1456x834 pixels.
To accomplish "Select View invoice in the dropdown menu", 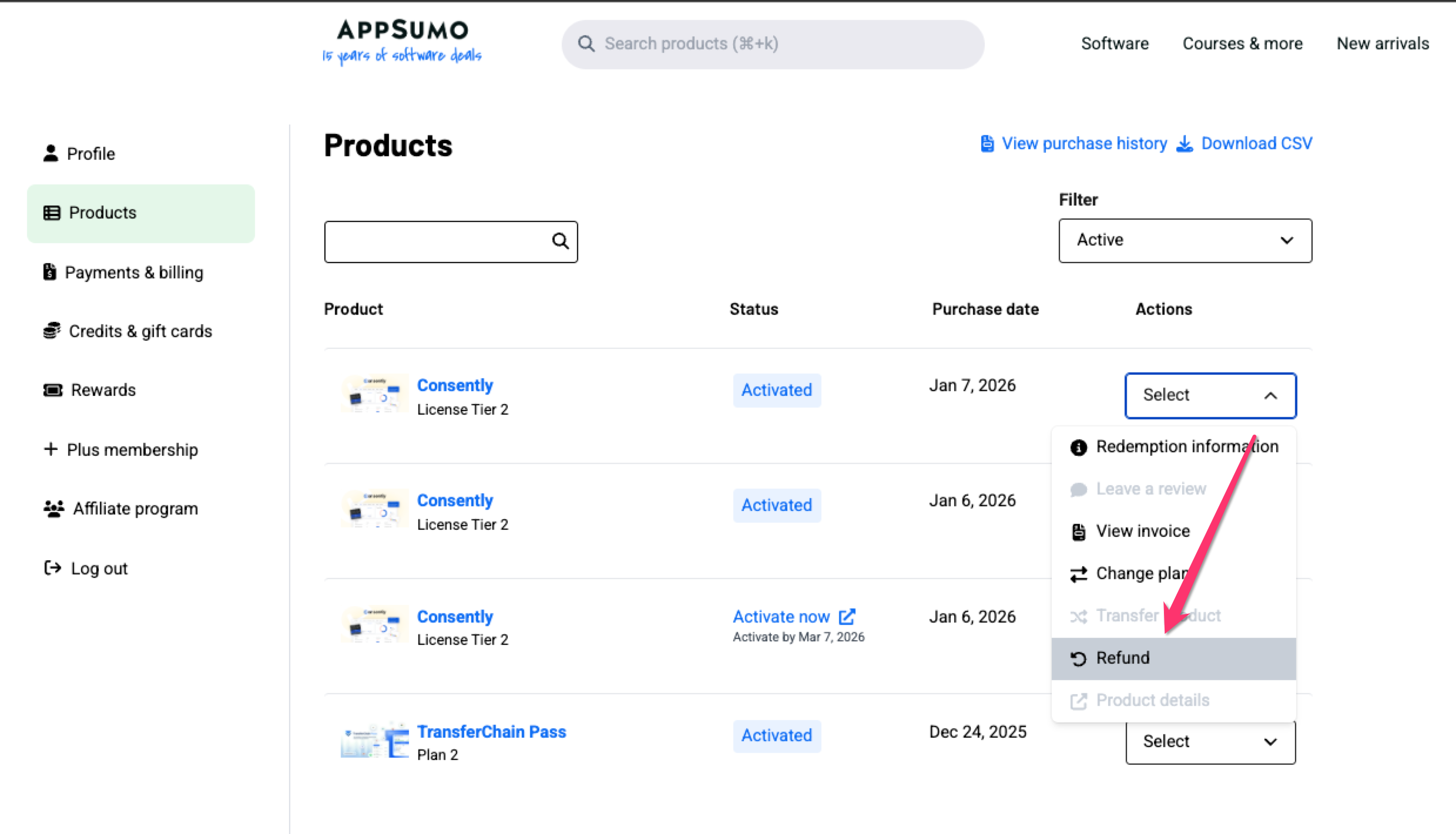I will pos(1142,532).
